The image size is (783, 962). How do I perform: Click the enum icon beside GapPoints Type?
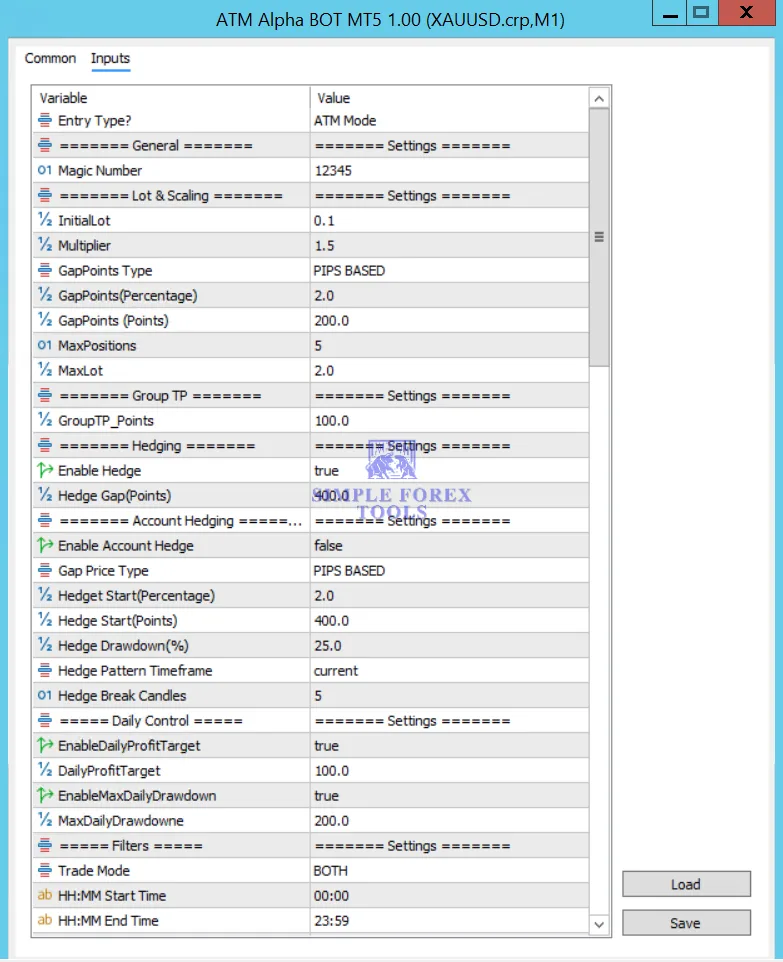pos(45,270)
